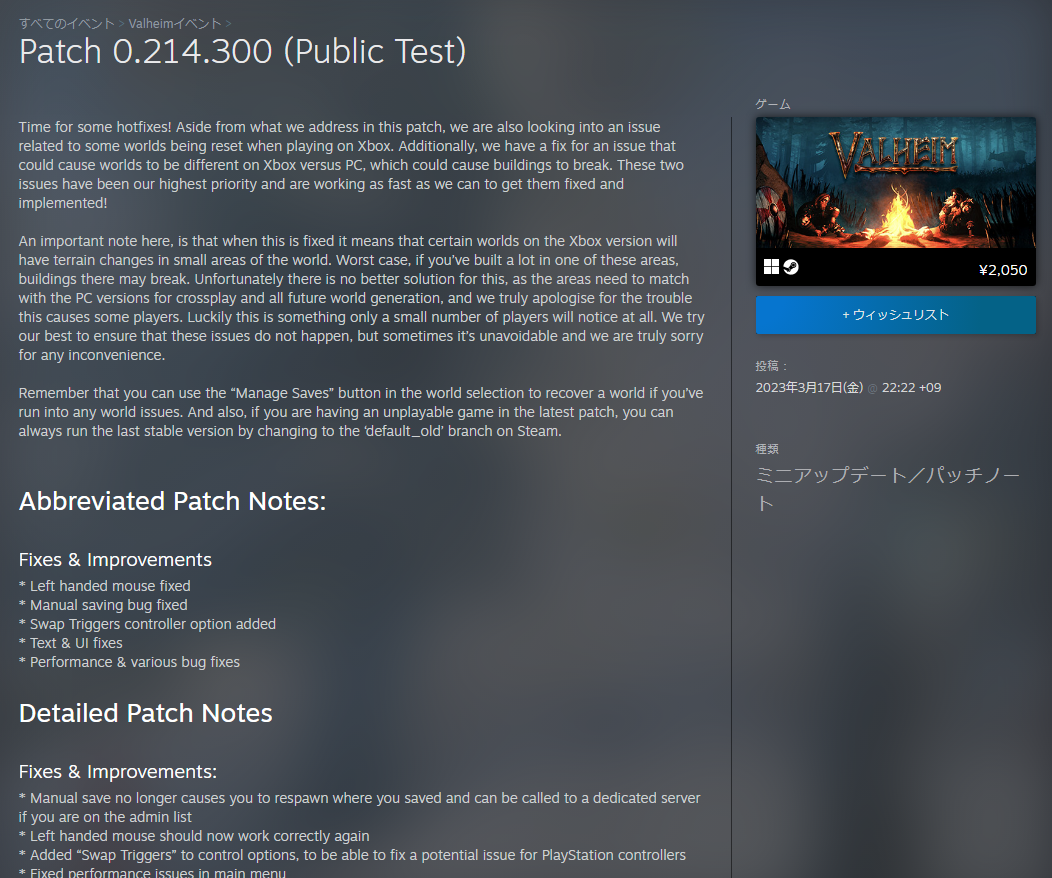Image resolution: width=1052 pixels, height=878 pixels.
Task: Click the Patch 0.214.300 (Public Test) title
Action: coord(243,52)
